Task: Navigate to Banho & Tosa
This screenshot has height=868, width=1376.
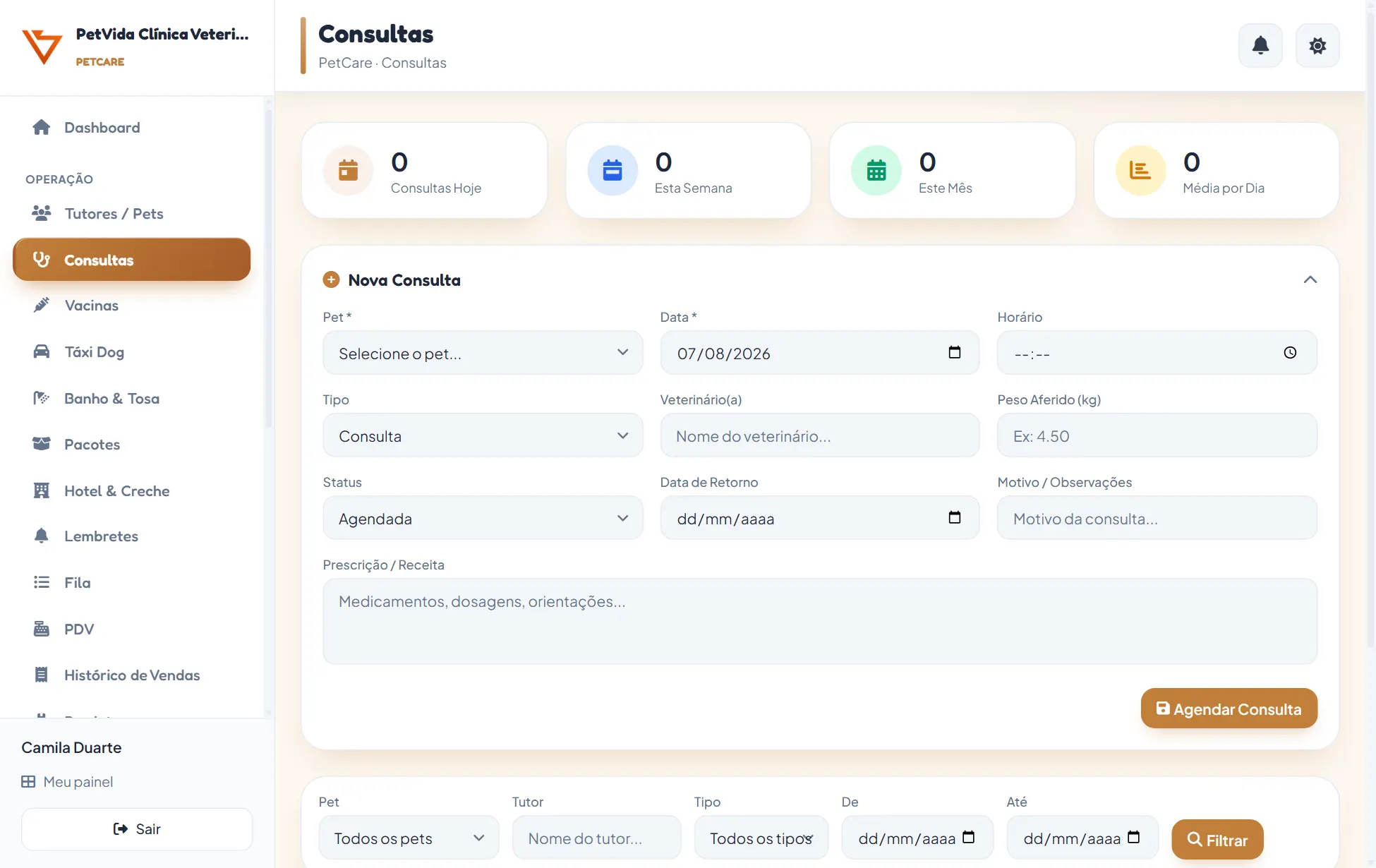Action: (x=132, y=398)
